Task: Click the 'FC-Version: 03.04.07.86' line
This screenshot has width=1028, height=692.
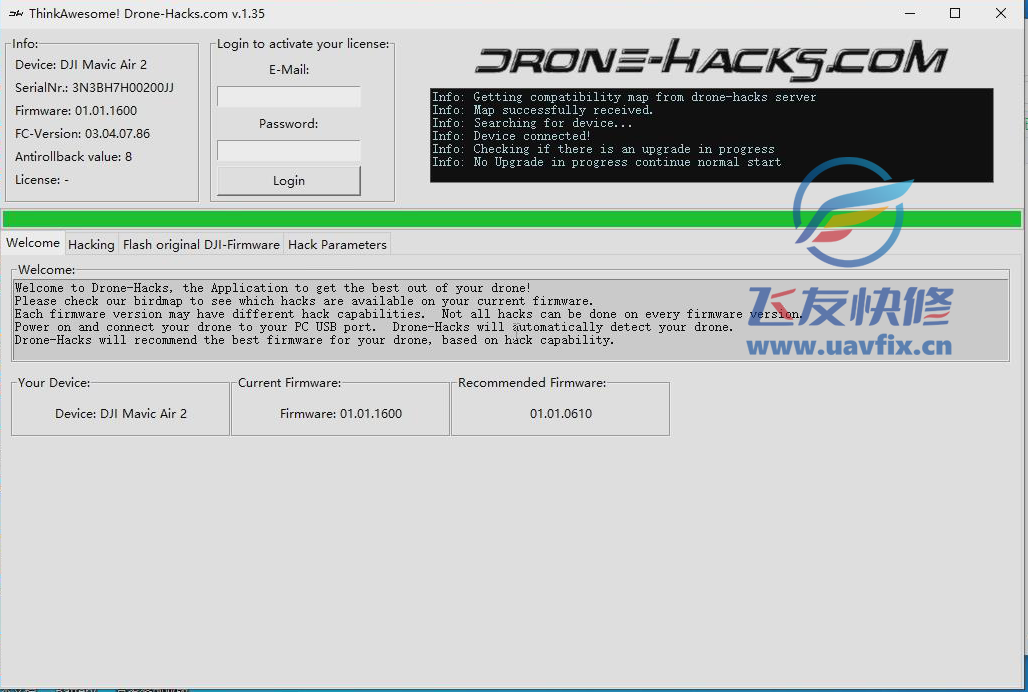Action: point(83,134)
